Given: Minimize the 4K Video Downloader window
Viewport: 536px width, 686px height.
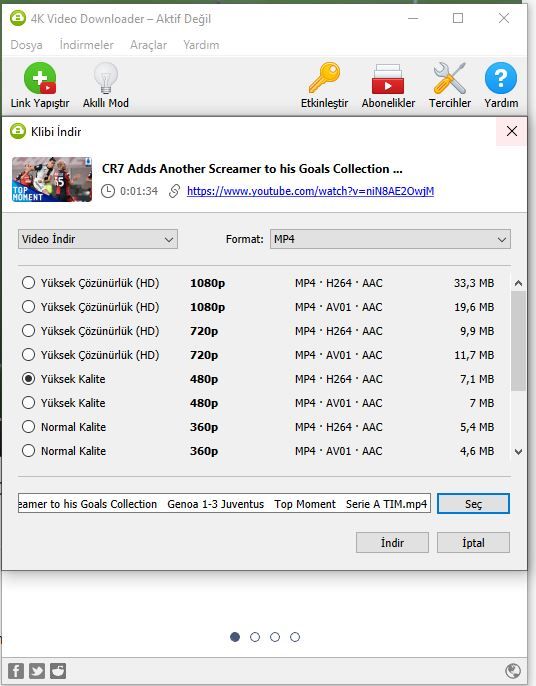Looking at the screenshot, I should click(x=413, y=18).
